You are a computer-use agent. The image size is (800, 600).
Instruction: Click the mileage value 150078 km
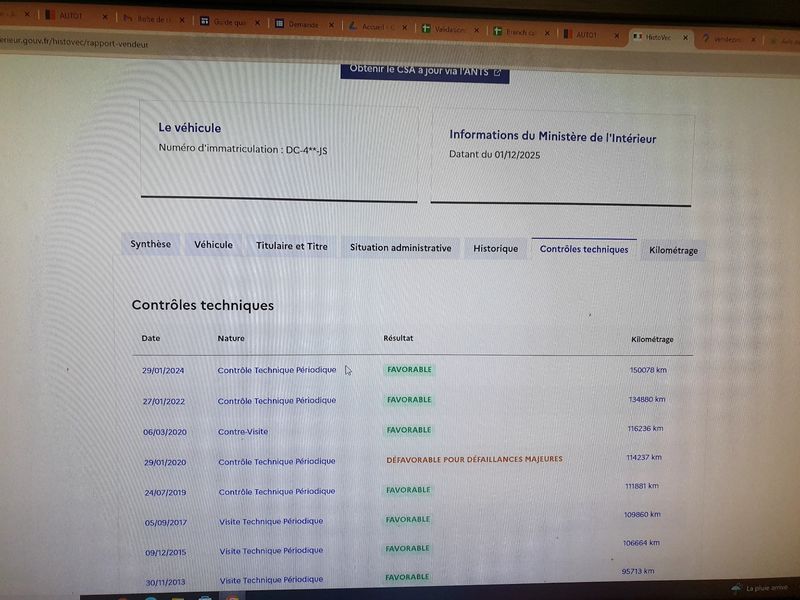(x=648, y=370)
